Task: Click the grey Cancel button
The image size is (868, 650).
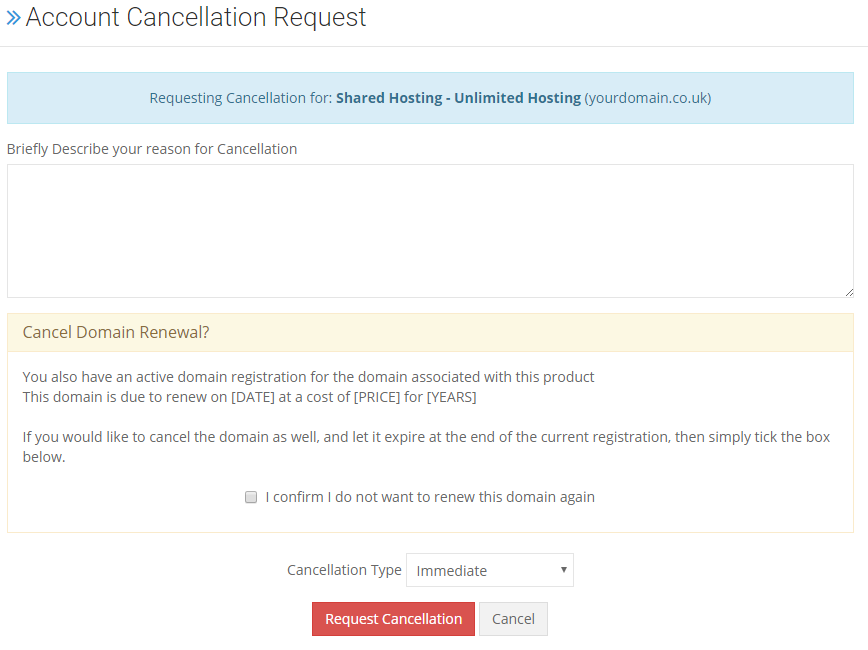Action: click(513, 619)
